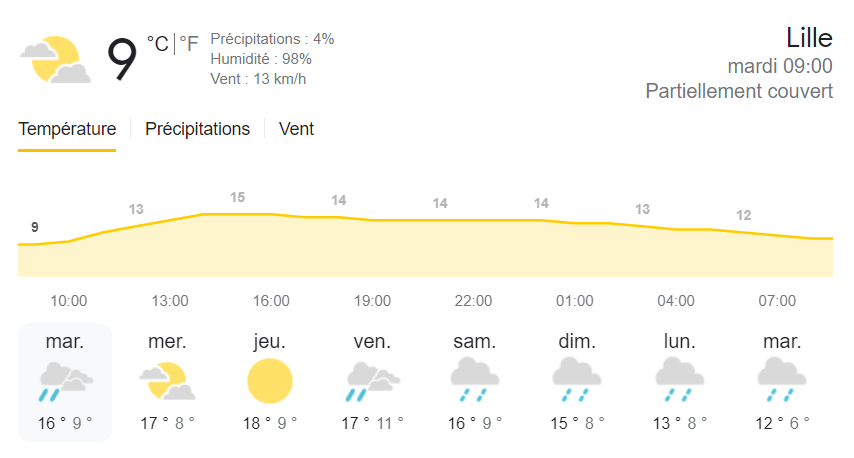The image size is (854, 458).
Task: Switch to the Précipitations tab
Action: click(x=197, y=129)
